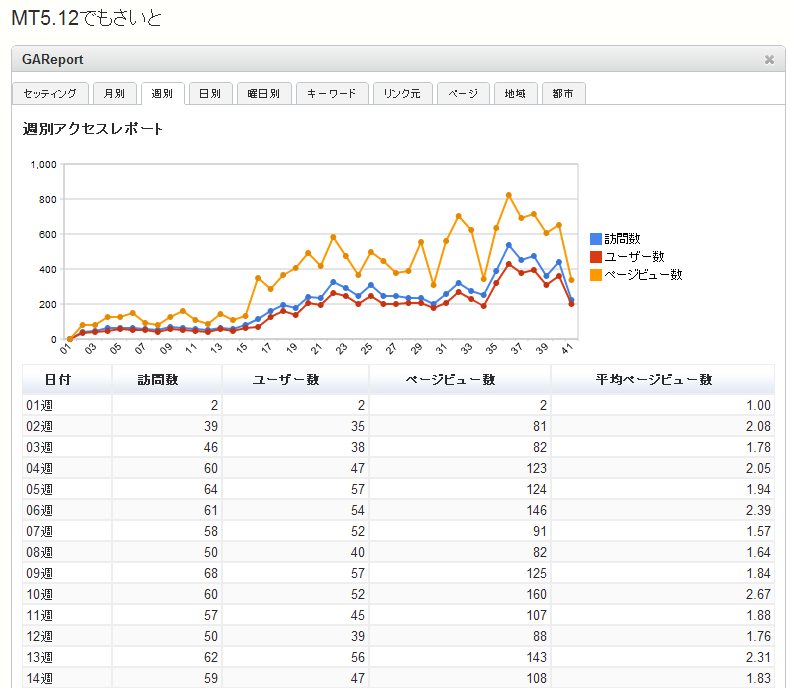
Task: Click the 日付 column header
Action: 66,379
